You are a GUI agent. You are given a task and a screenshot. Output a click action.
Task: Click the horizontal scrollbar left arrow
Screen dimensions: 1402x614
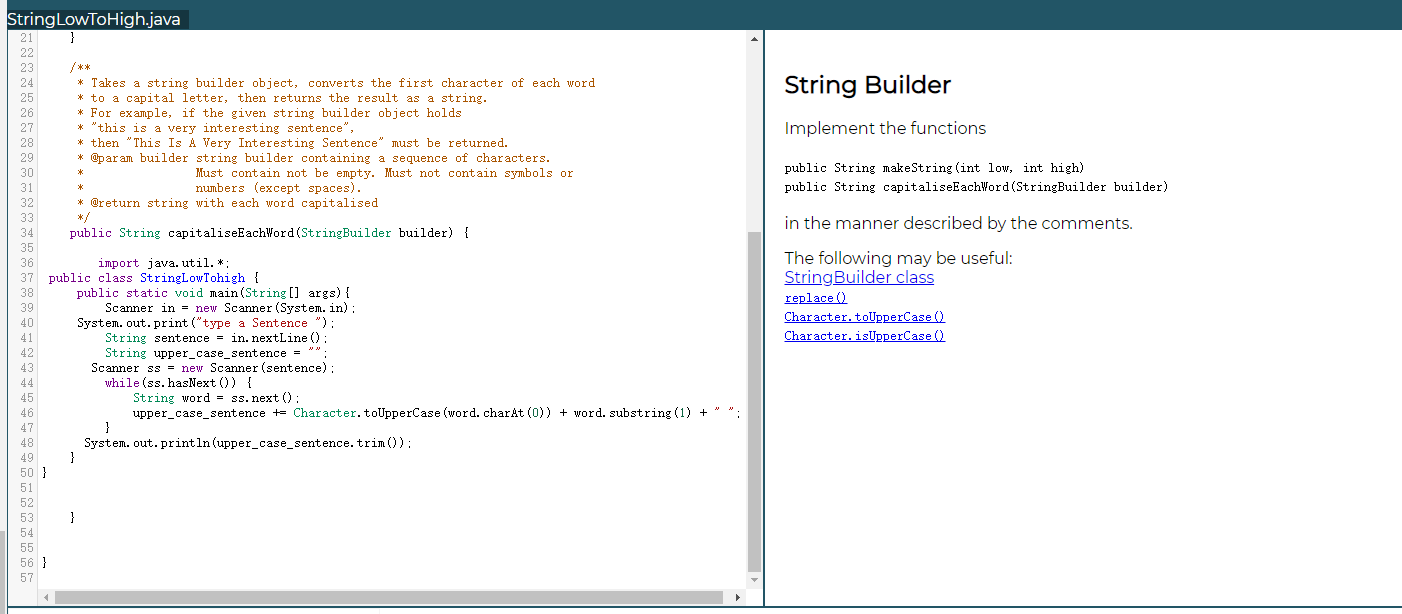coord(48,597)
